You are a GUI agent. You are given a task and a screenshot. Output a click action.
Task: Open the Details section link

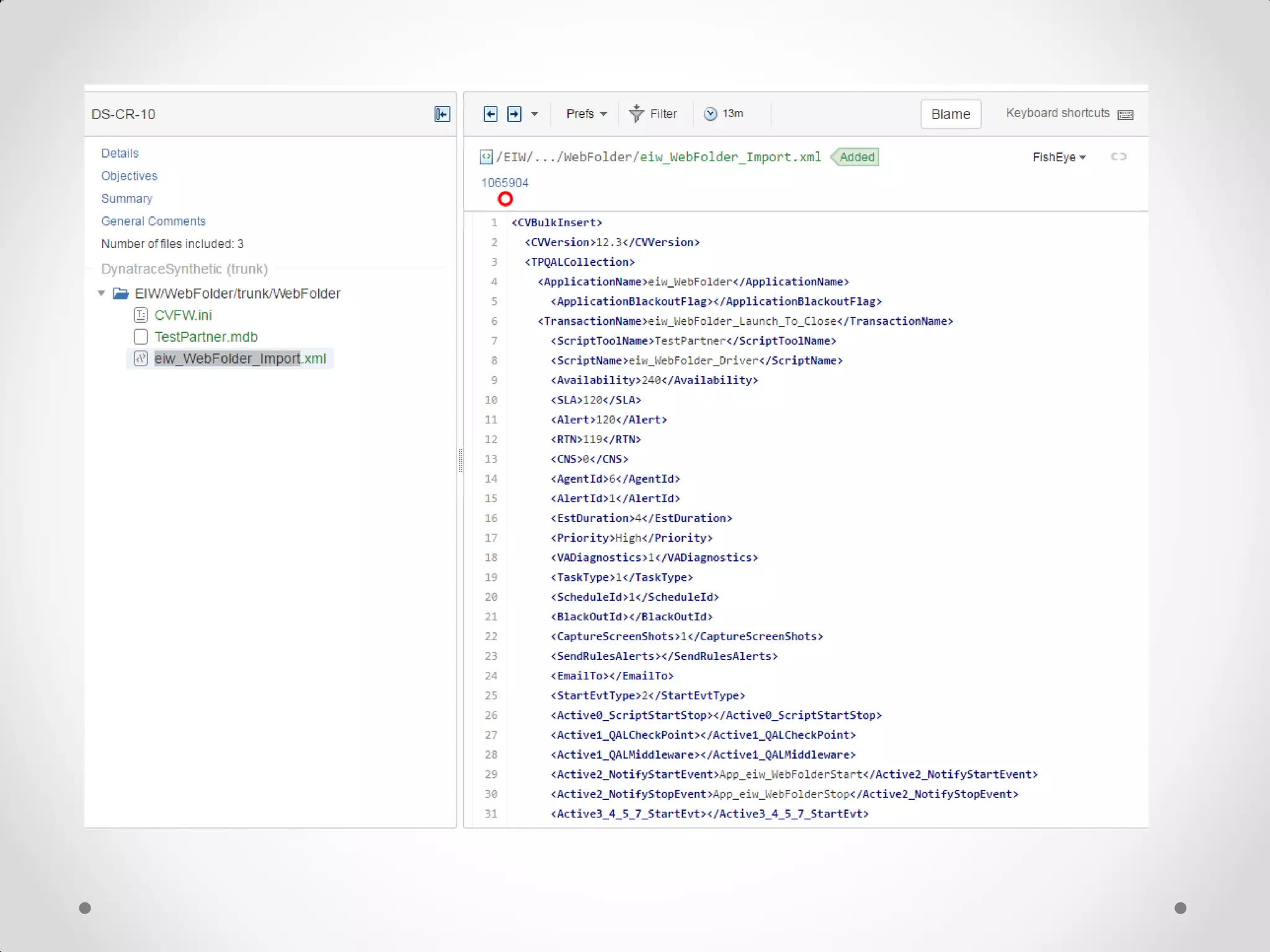(x=120, y=153)
